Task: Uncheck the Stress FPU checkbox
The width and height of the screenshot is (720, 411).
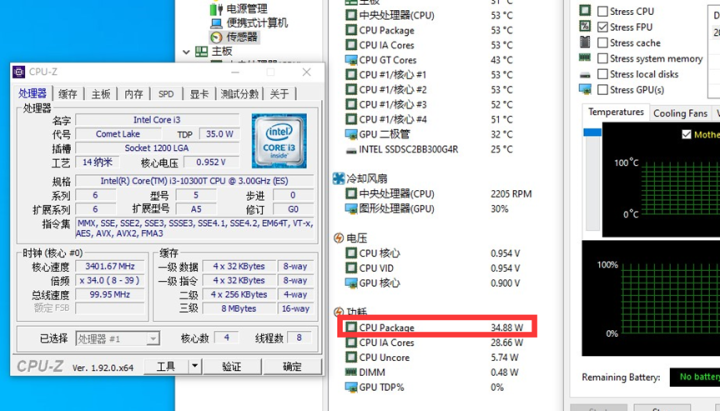Action: pos(602,27)
